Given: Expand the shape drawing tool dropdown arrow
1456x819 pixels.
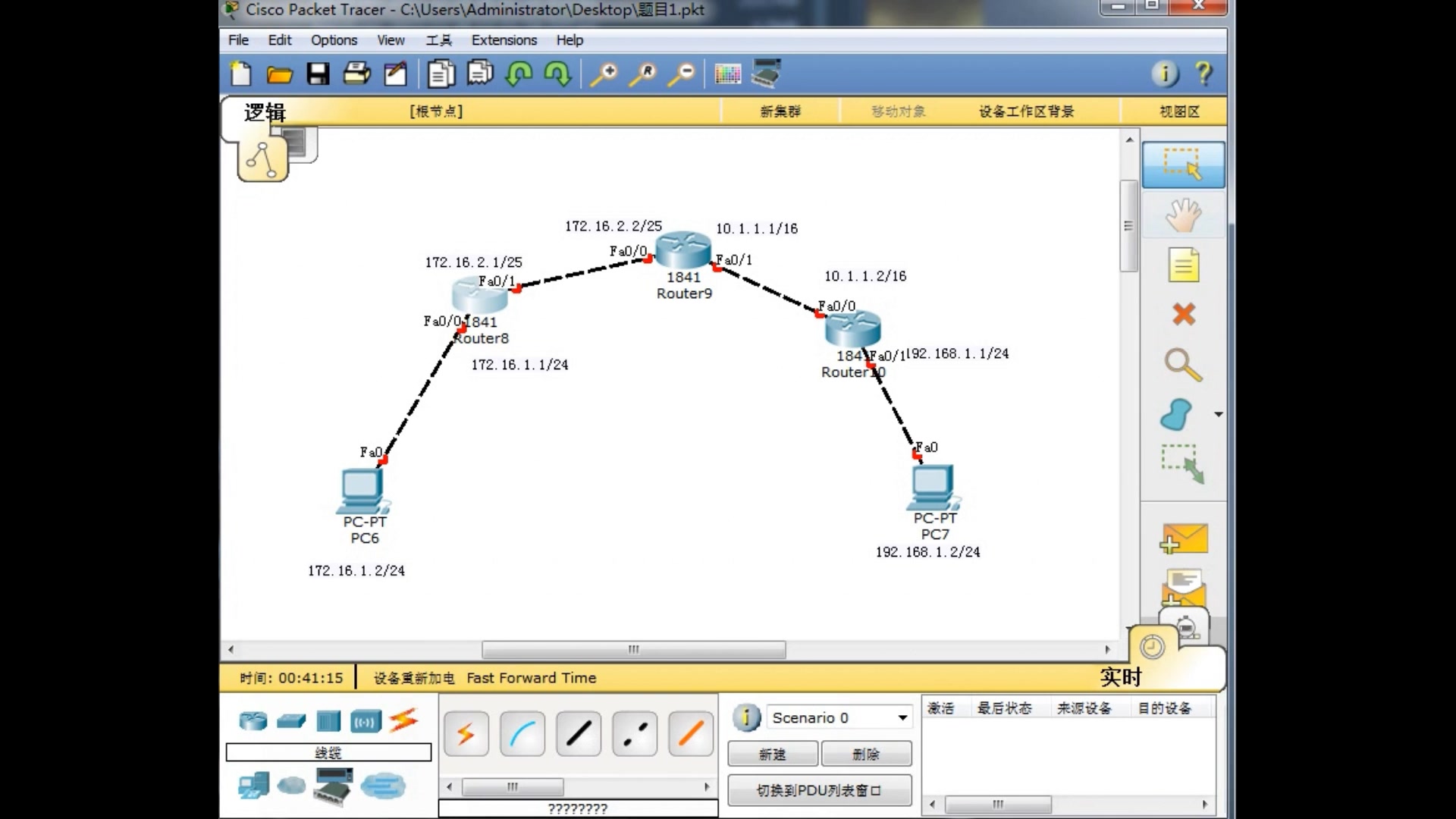Looking at the screenshot, I should (x=1219, y=414).
